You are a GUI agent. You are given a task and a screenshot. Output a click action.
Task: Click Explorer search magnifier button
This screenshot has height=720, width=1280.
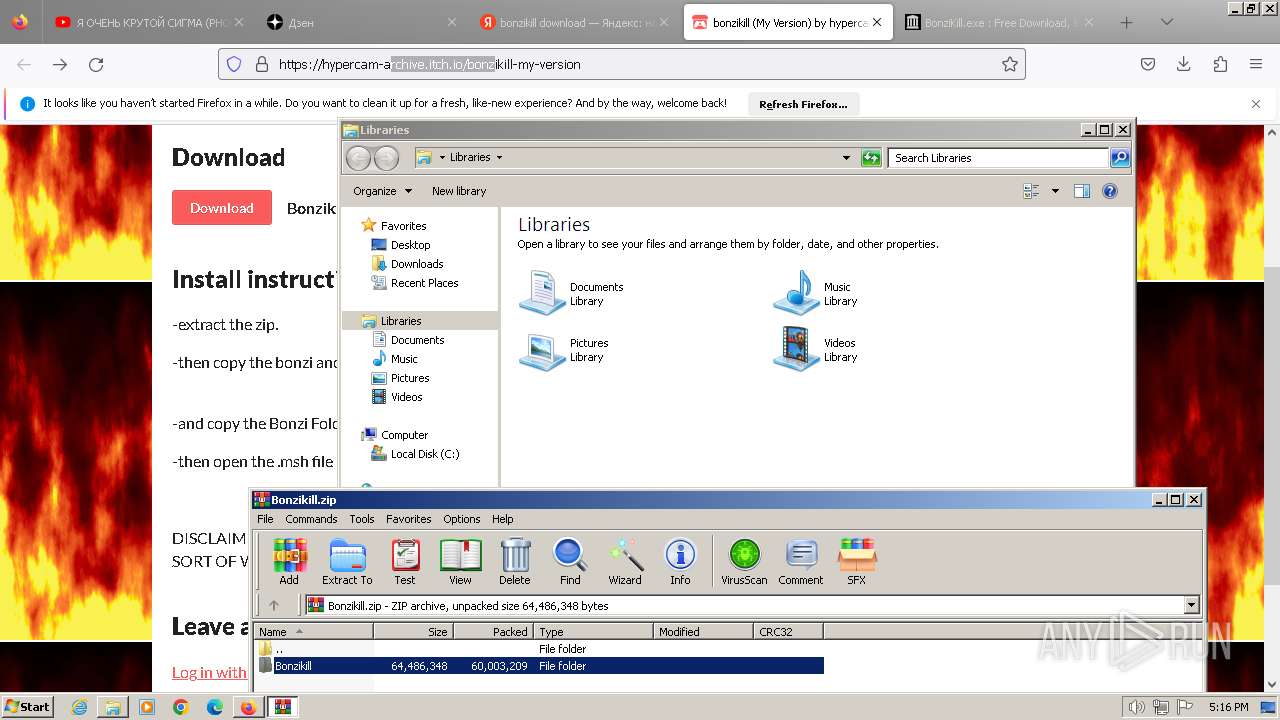pos(1120,158)
